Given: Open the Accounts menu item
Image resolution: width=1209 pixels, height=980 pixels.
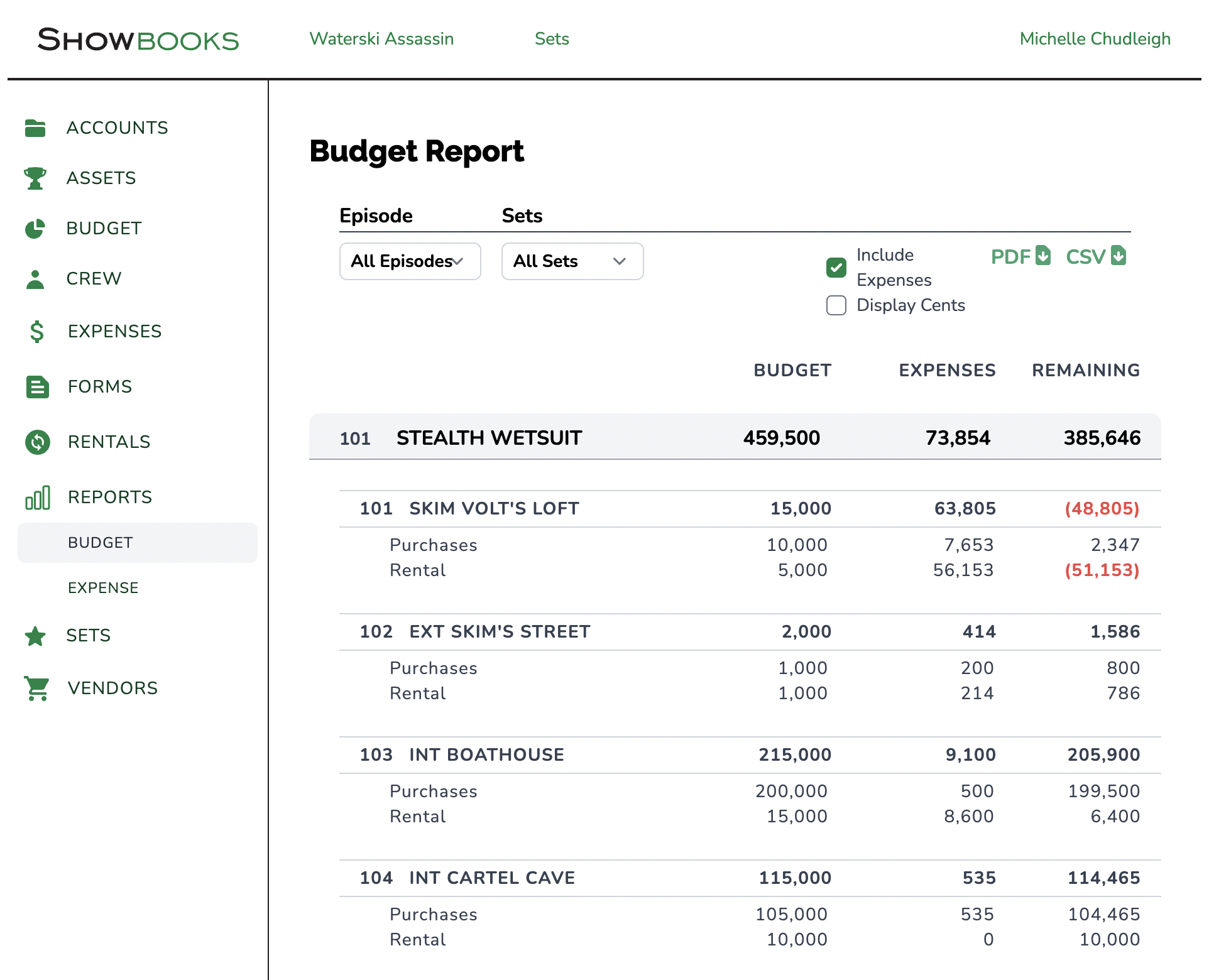Looking at the screenshot, I should click(x=117, y=128).
